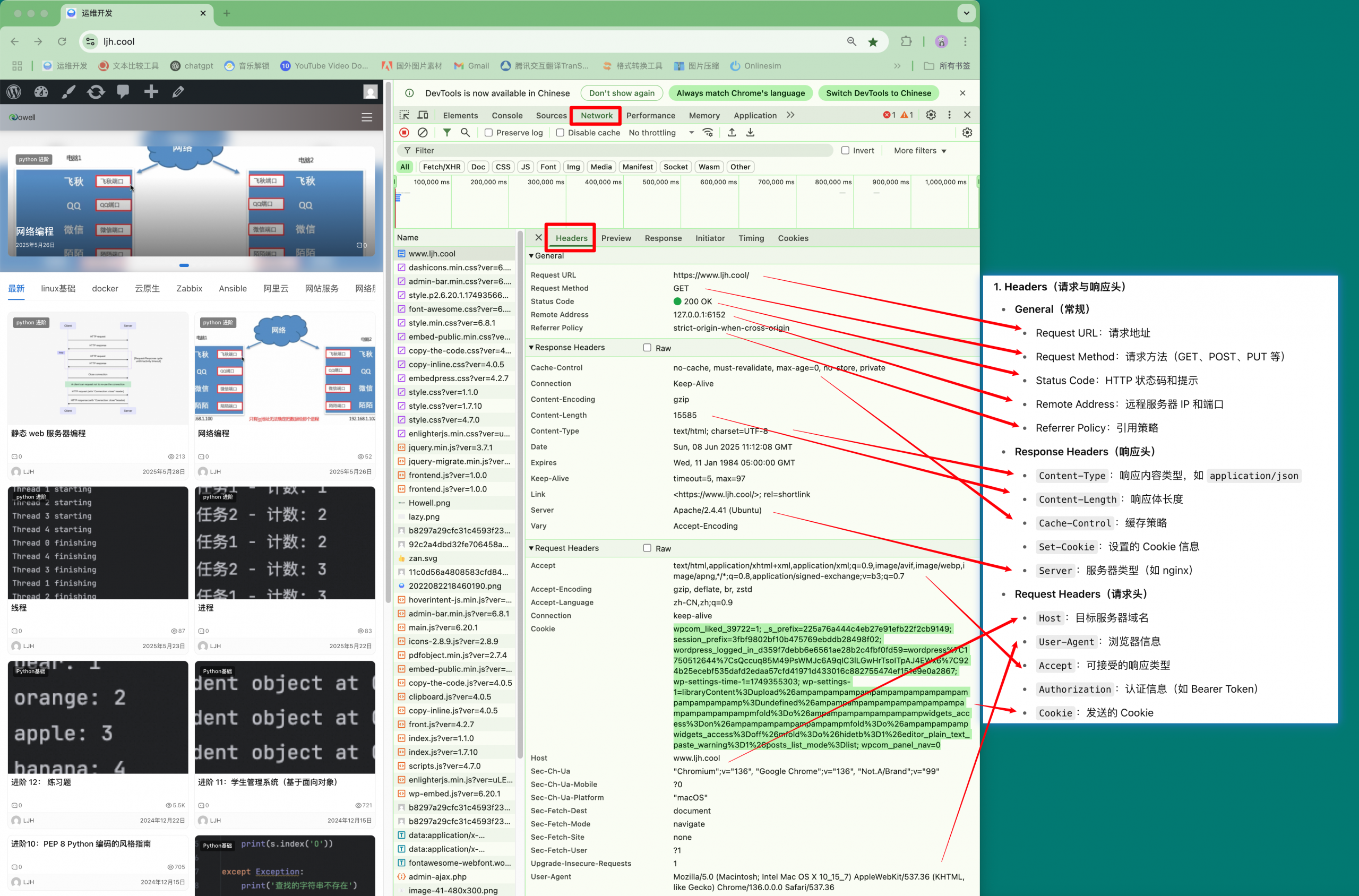
Task: Export HAR file with download icon
Action: click(750, 133)
